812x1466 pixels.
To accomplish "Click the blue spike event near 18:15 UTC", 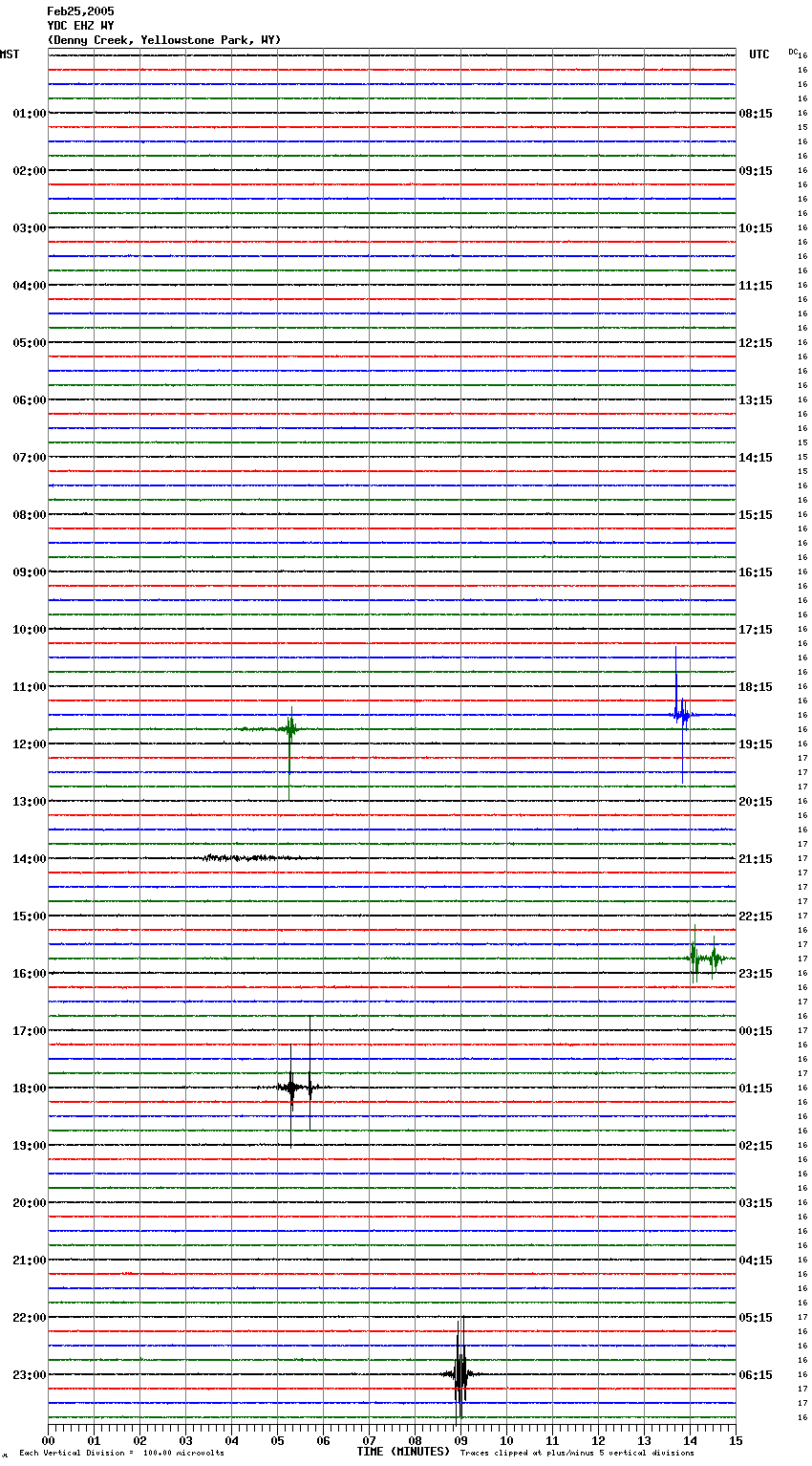I will click(681, 715).
